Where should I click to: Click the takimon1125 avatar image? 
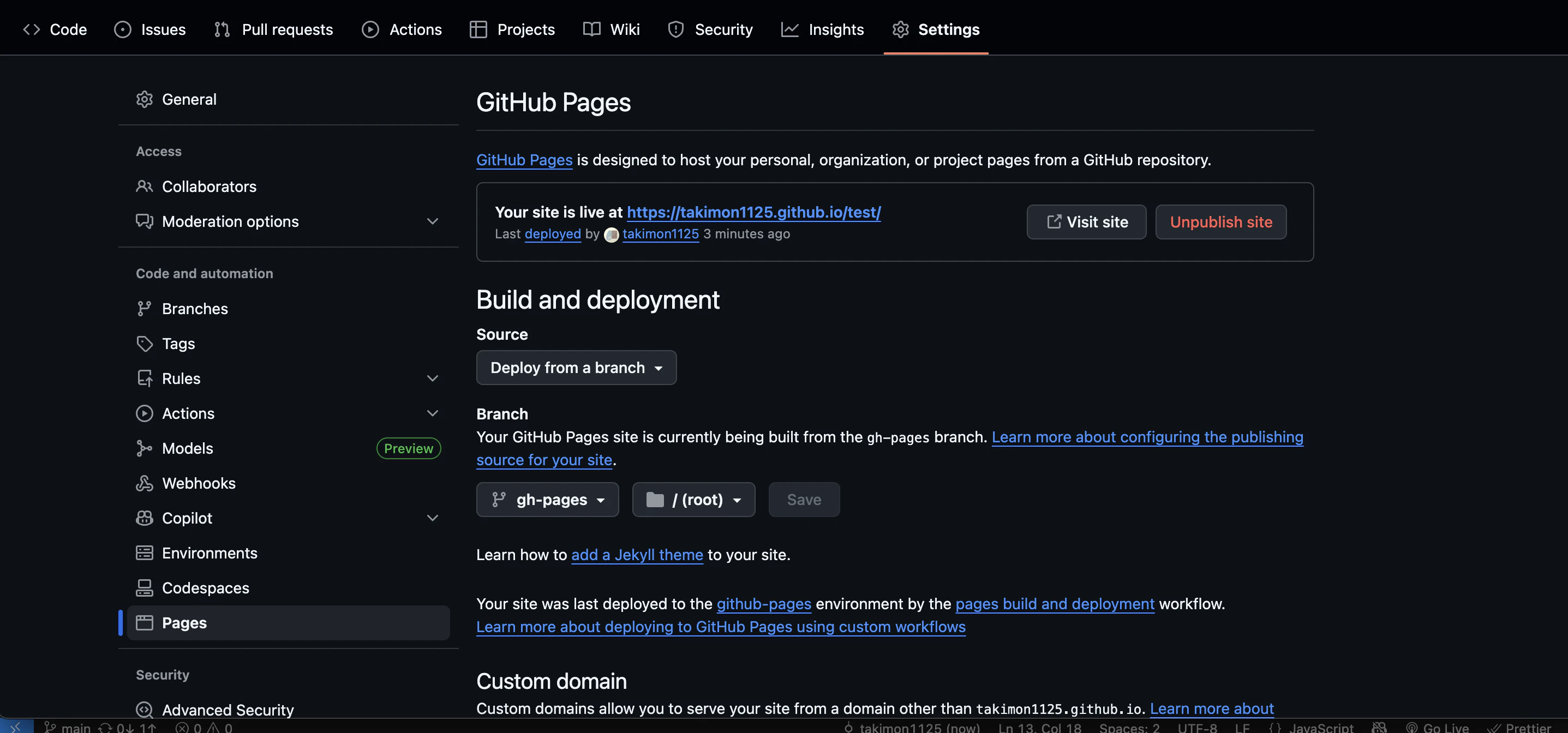point(611,235)
